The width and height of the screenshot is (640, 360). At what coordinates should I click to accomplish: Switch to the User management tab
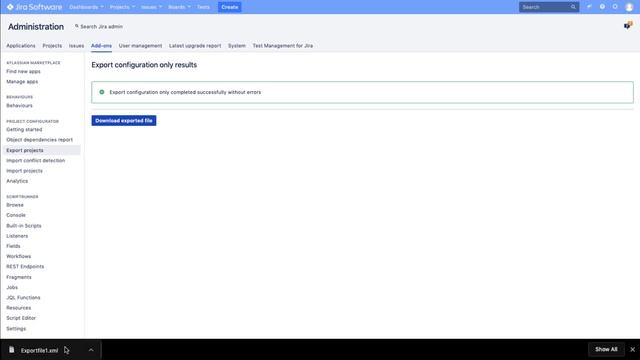(140, 46)
